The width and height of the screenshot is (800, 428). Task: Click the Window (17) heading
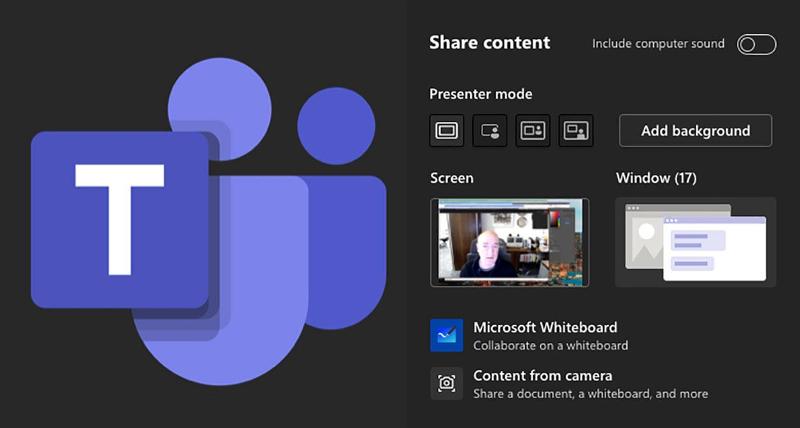pos(656,178)
